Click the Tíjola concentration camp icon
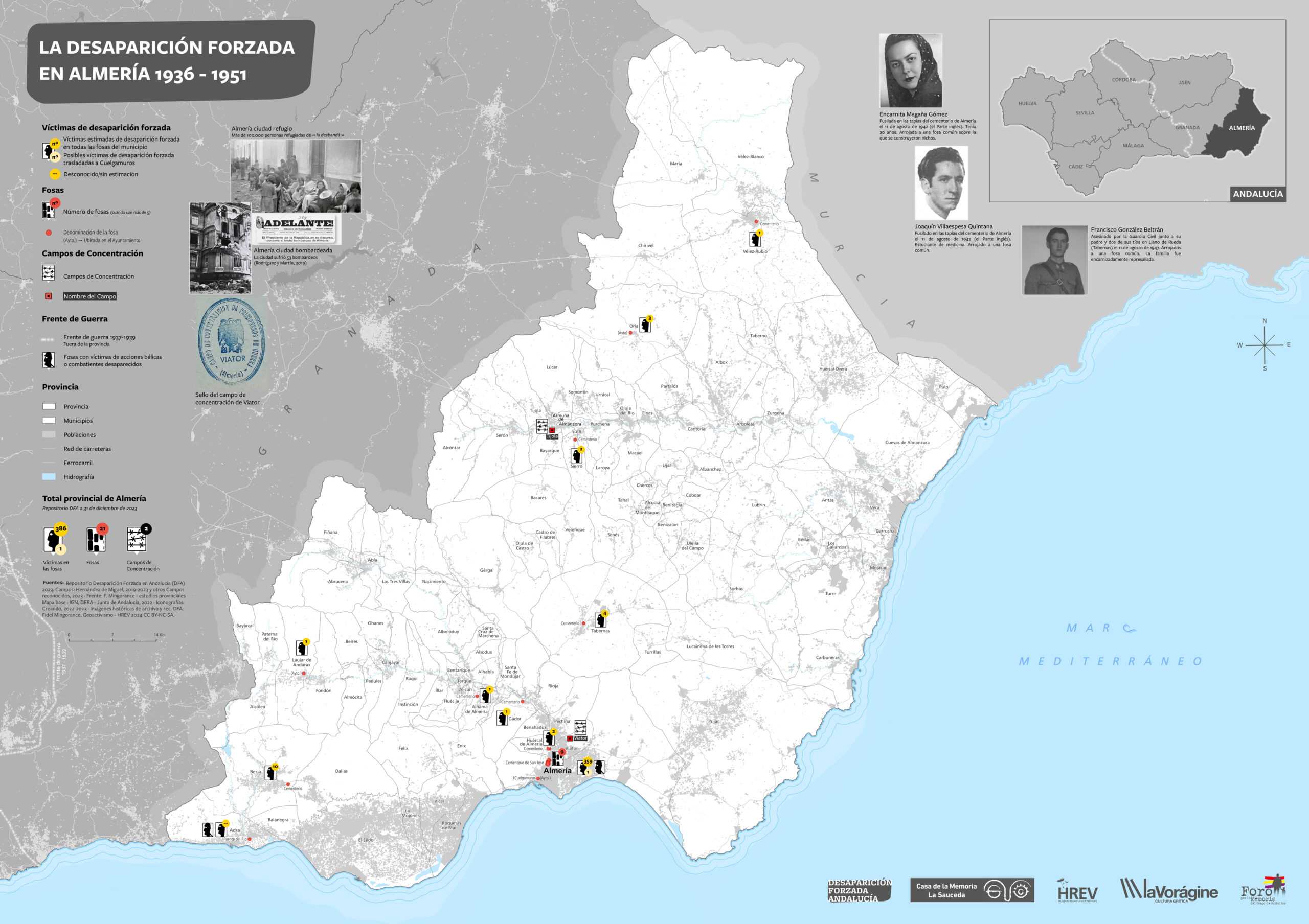This screenshot has width=1309, height=924. [x=541, y=426]
